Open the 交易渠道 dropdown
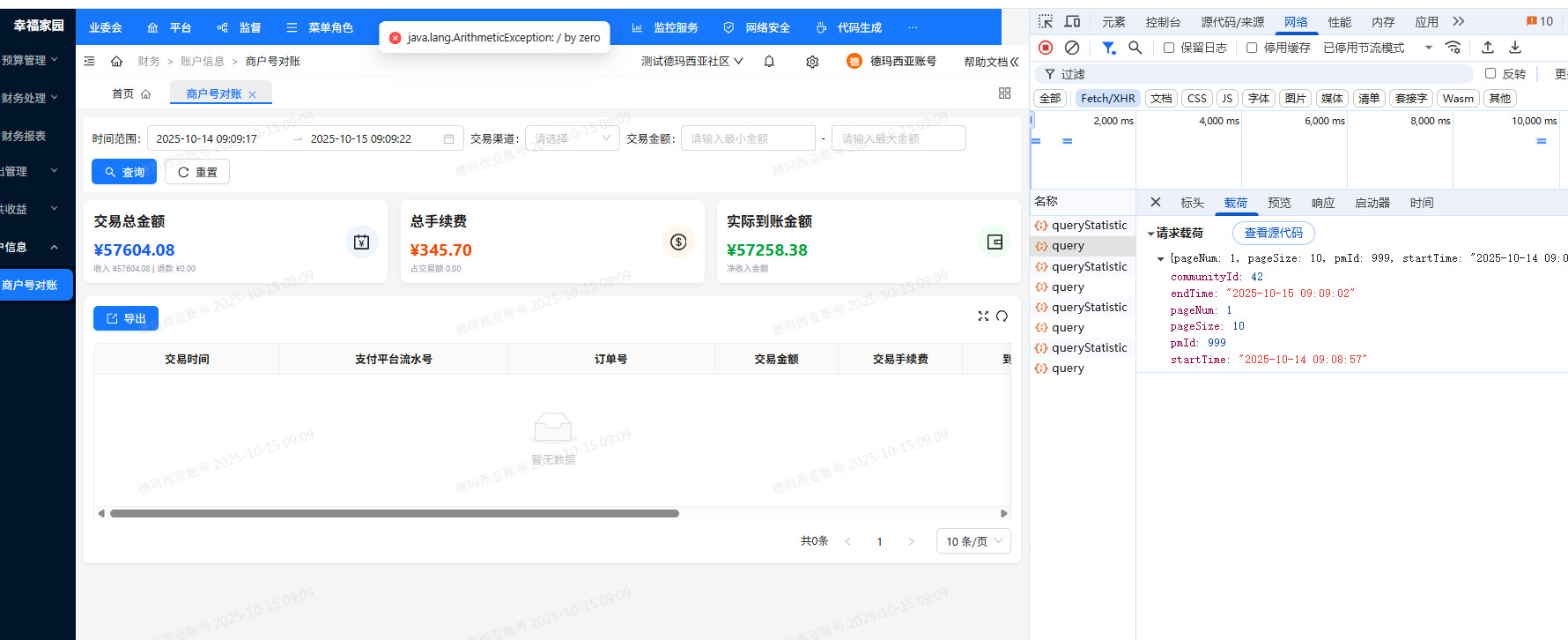1568x640 pixels. pyautogui.click(x=573, y=138)
